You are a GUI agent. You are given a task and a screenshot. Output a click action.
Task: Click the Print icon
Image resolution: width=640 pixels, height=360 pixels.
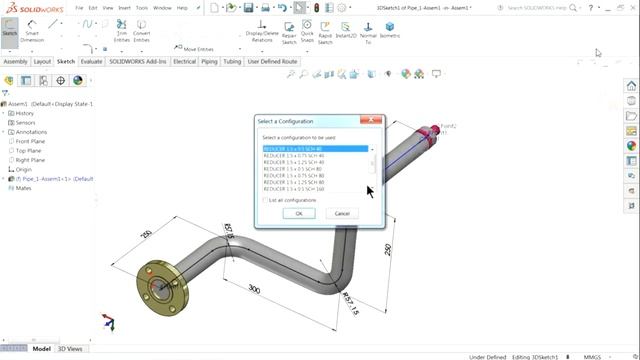pos(265,8)
